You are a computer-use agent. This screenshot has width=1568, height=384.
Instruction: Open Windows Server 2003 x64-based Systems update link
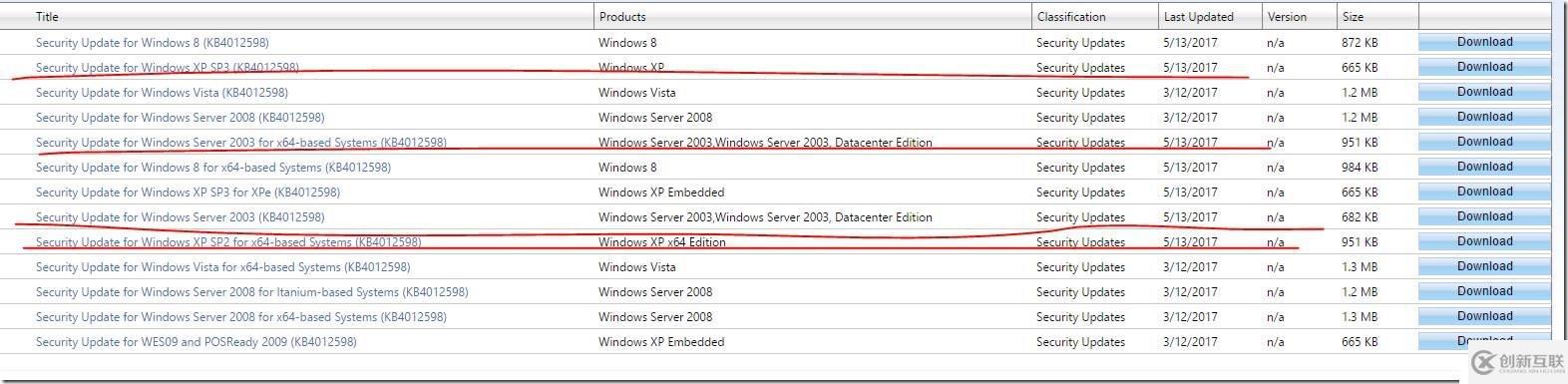pos(240,143)
